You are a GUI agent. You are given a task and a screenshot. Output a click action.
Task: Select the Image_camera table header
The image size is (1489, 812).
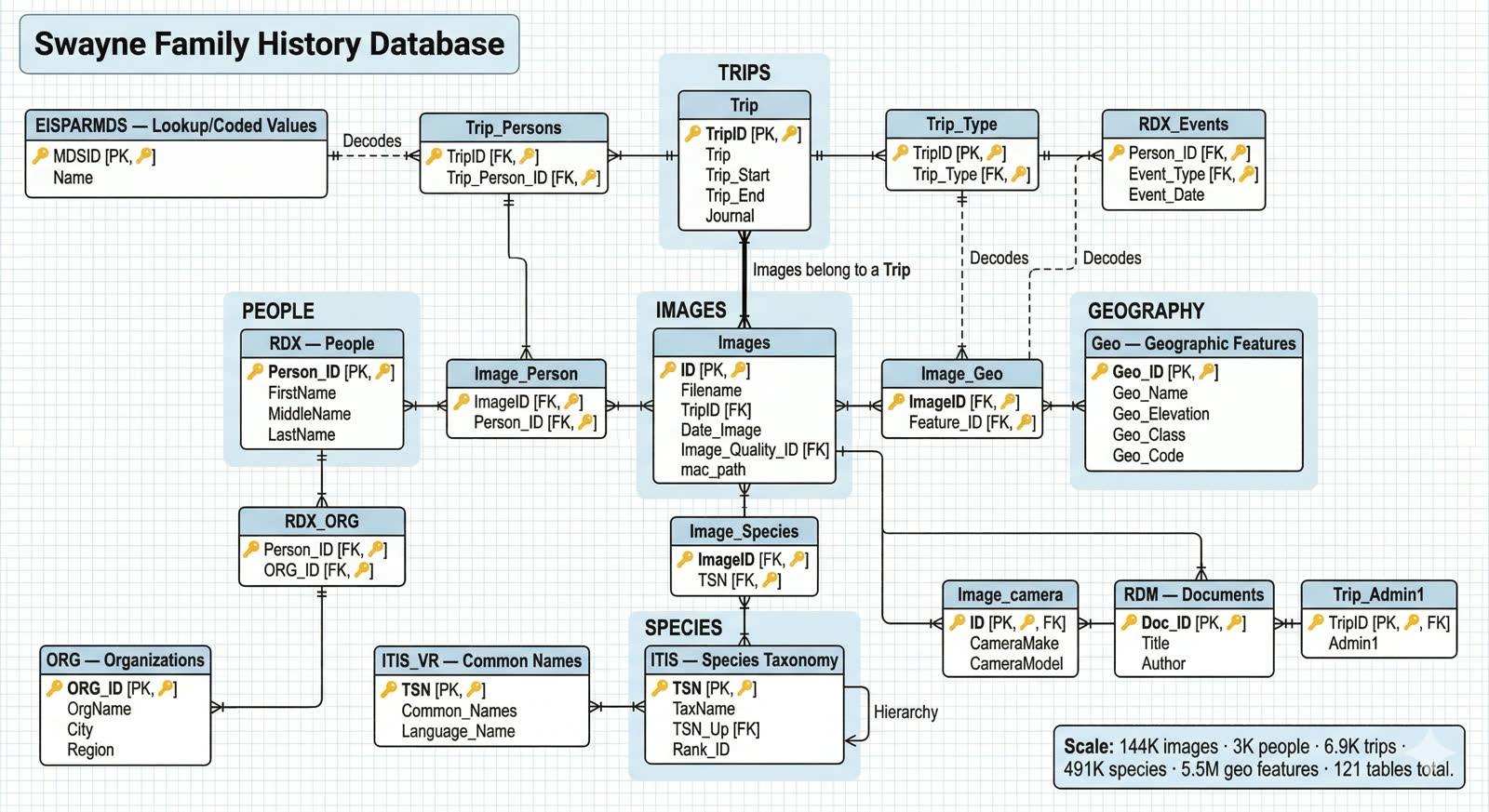point(1010,594)
